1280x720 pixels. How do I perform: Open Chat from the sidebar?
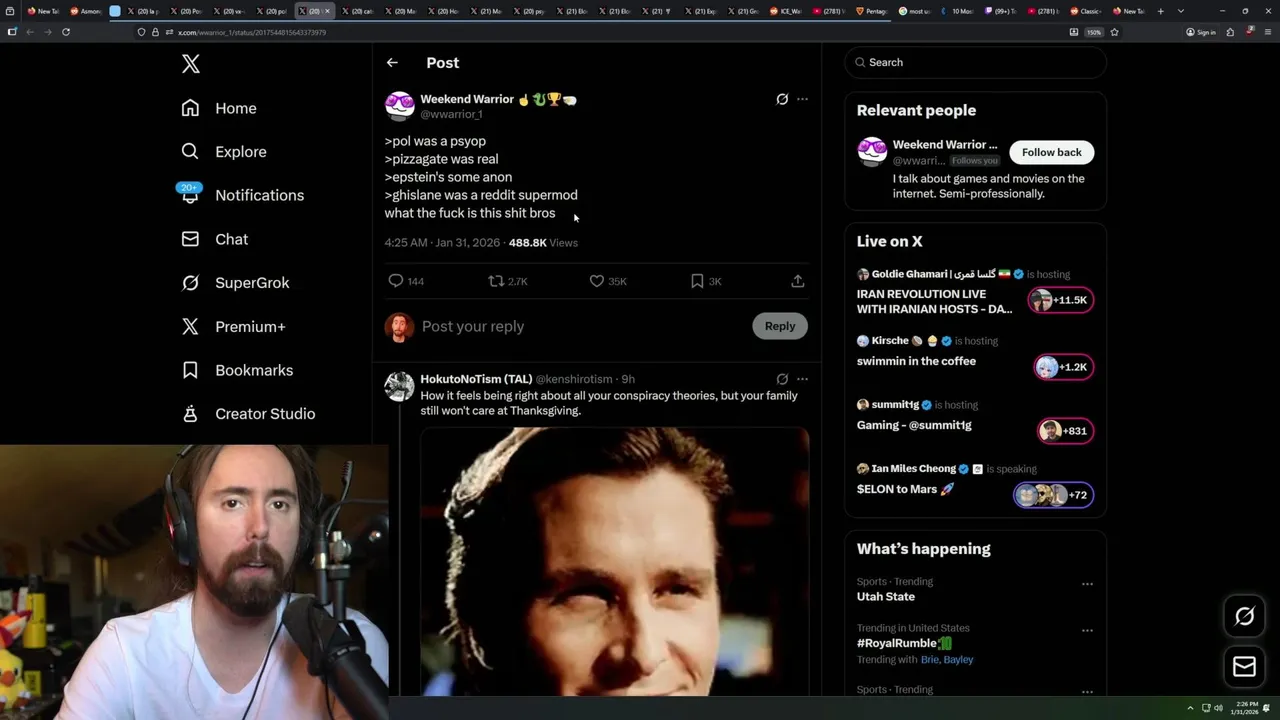click(215, 239)
